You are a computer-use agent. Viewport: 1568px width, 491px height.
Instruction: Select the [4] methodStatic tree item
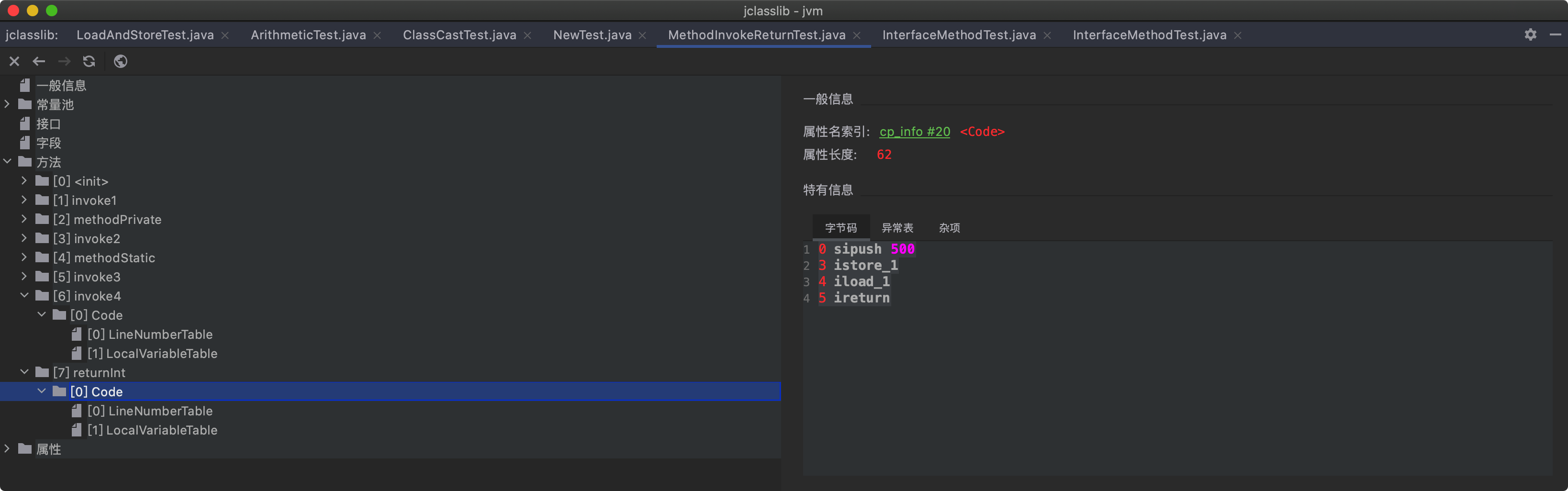[114, 258]
